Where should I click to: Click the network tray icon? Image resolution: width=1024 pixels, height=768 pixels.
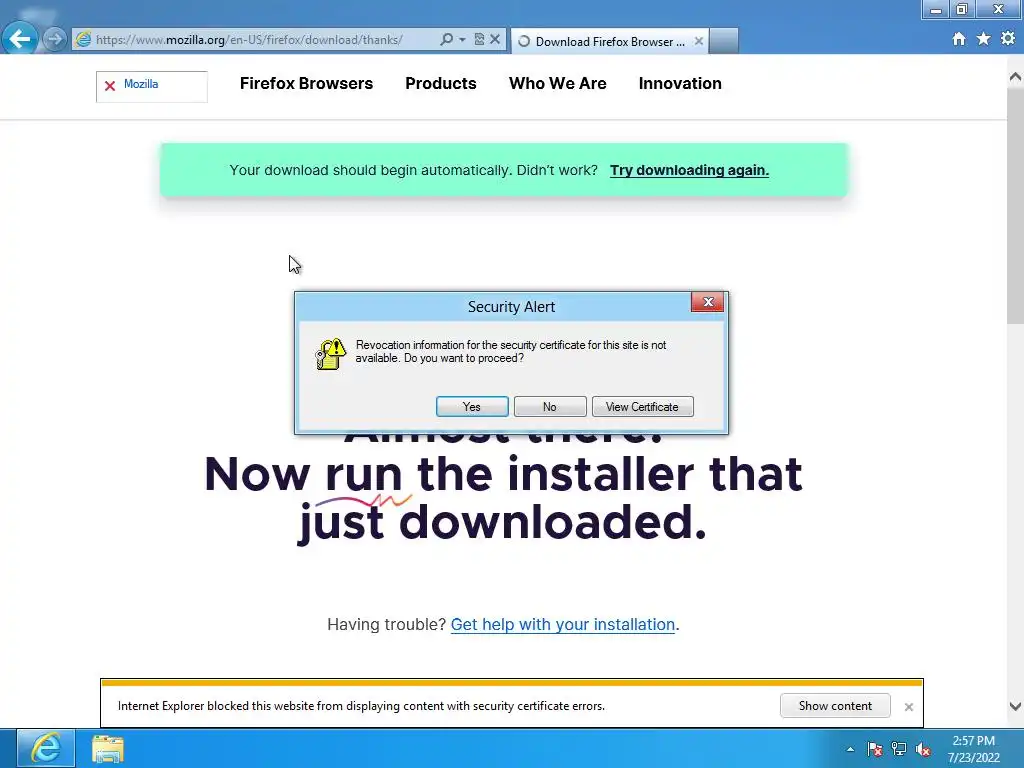899,749
